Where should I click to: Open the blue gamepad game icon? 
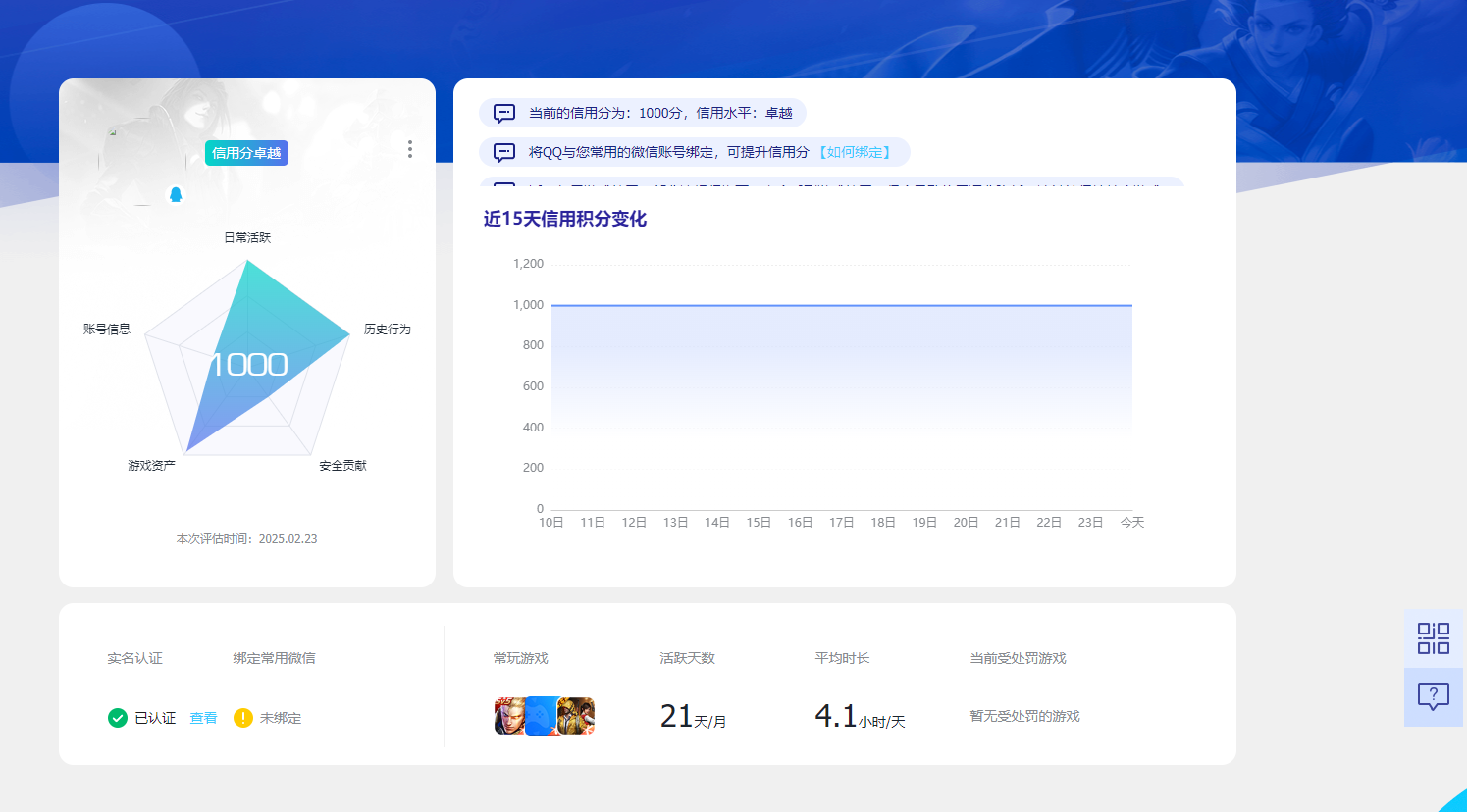click(543, 716)
